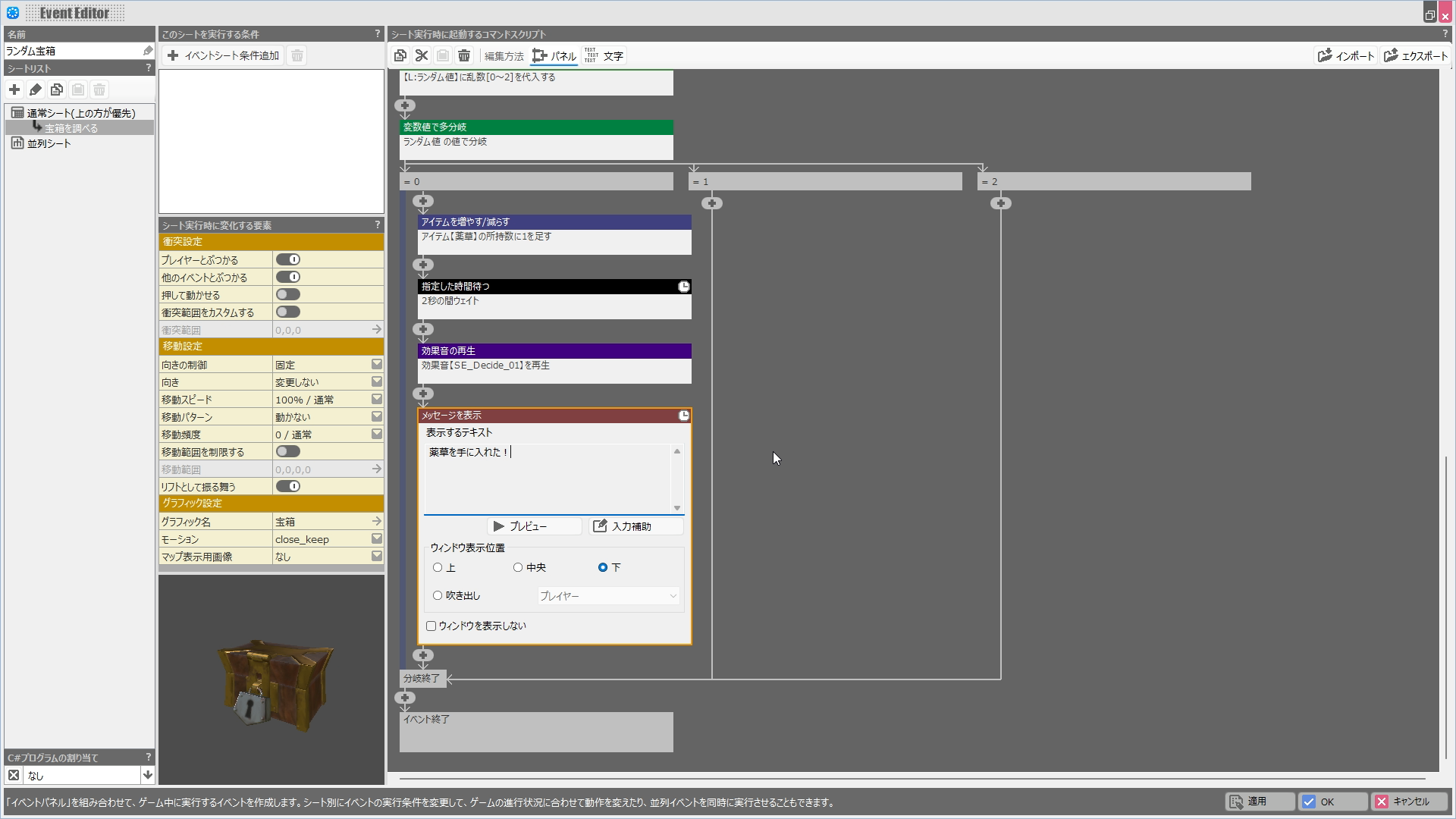
Task: Open 移動スピード dropdown
Action: point(376,399)
